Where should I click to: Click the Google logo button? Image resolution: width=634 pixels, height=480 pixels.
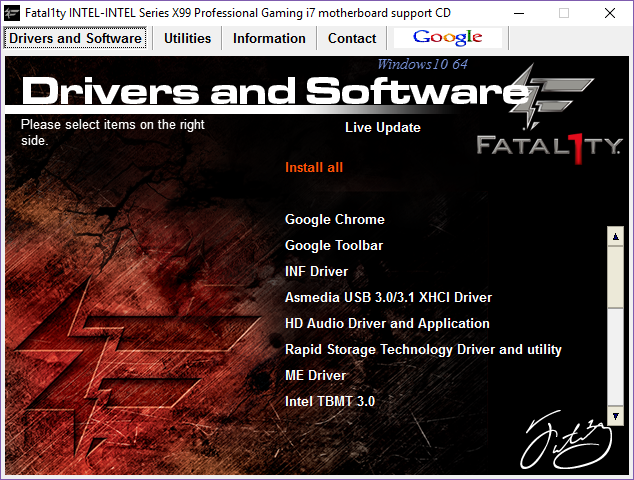(x=448, y=38)
